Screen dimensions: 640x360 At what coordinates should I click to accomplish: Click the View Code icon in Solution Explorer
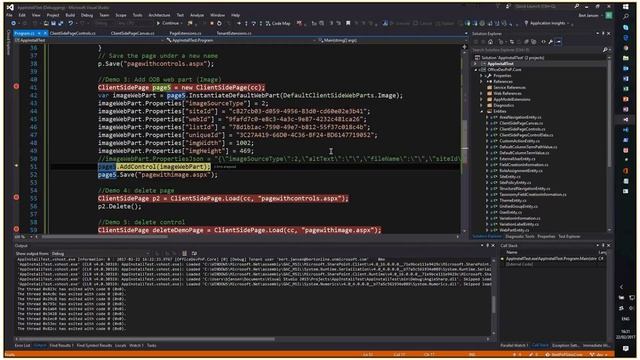click(x=543, y=42)
